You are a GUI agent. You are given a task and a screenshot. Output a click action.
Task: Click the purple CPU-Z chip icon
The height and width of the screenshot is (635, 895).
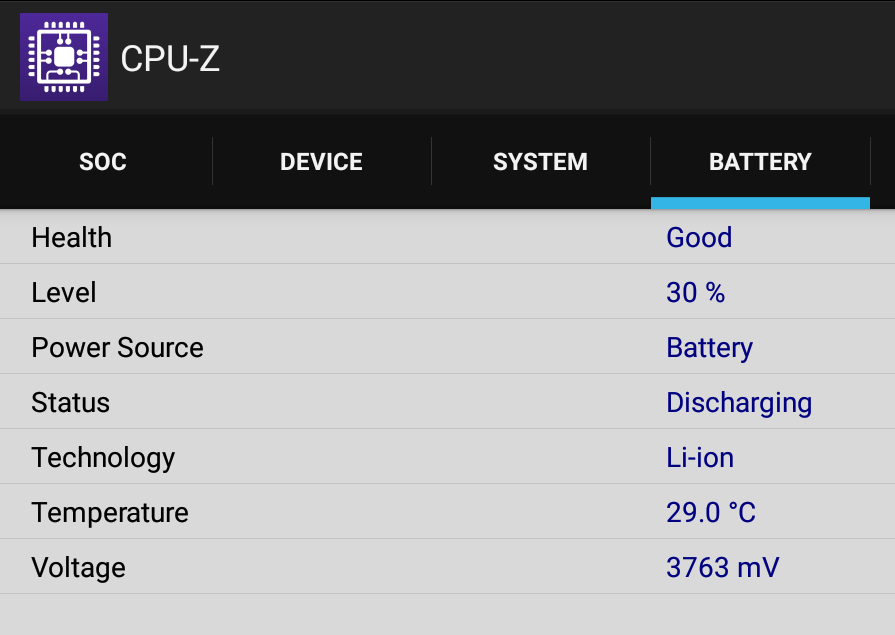pos(64,57)
